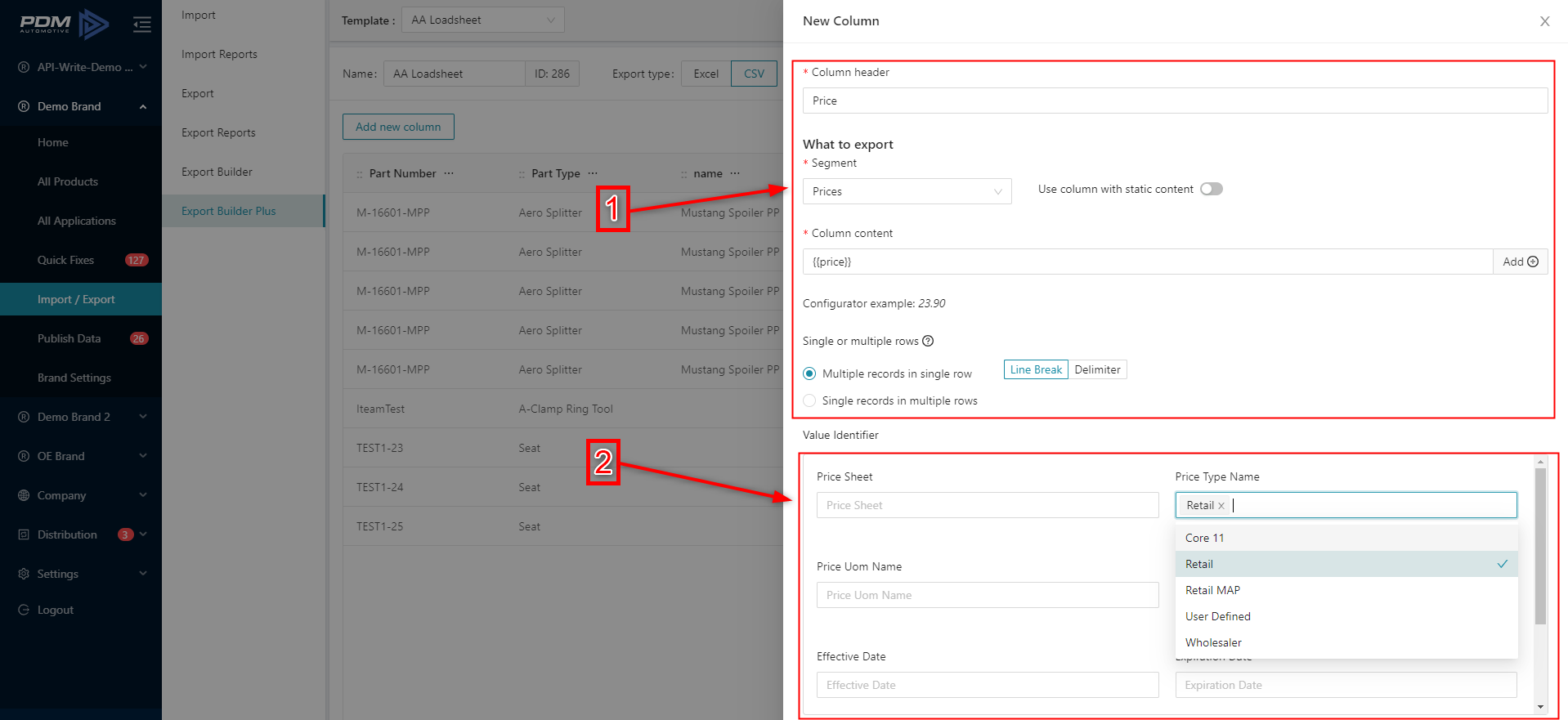Select Single records in multiple rows radio

click(x=809, y=400)
